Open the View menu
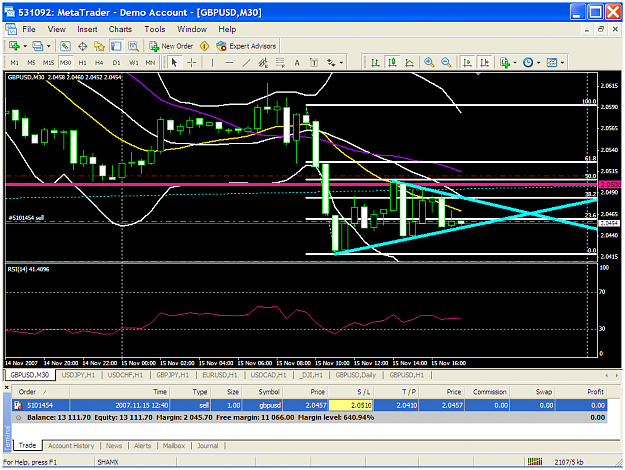The image size is (625, 470). [x=57, y=29]
